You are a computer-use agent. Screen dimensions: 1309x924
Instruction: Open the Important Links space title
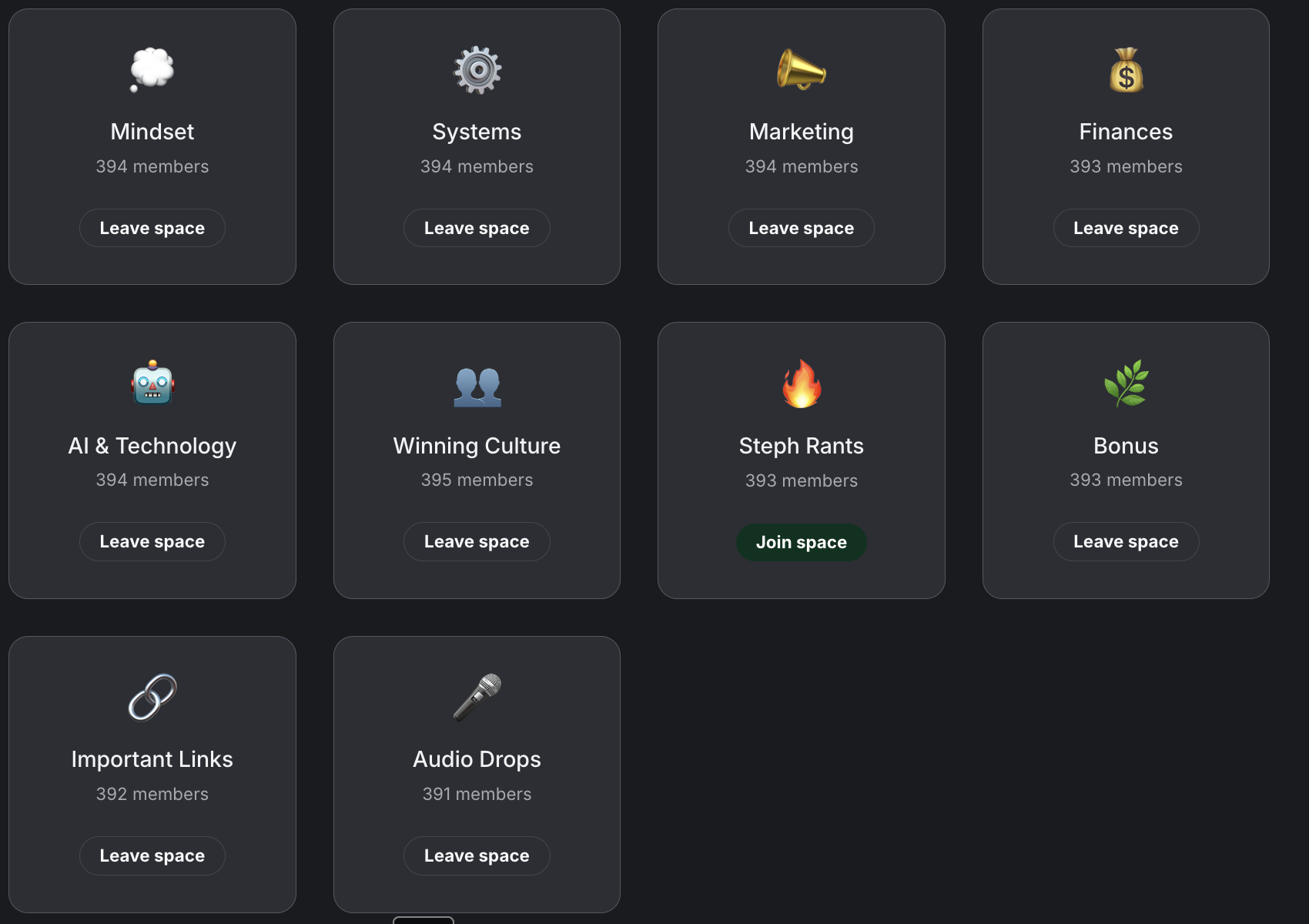coord(152,759)
